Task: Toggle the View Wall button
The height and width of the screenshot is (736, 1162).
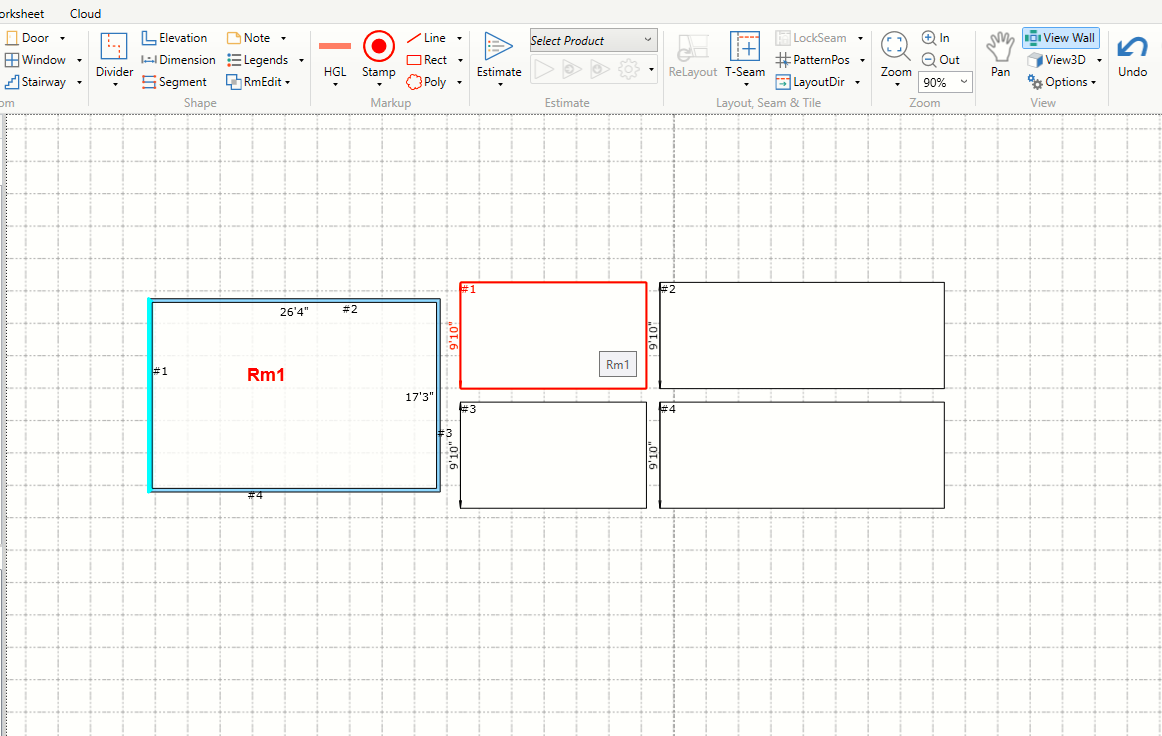Action: (1061, 38)
